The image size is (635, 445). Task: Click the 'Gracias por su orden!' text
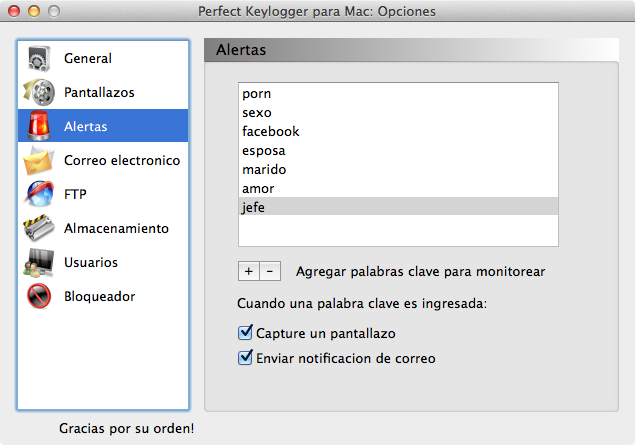(x=126, y=428)
